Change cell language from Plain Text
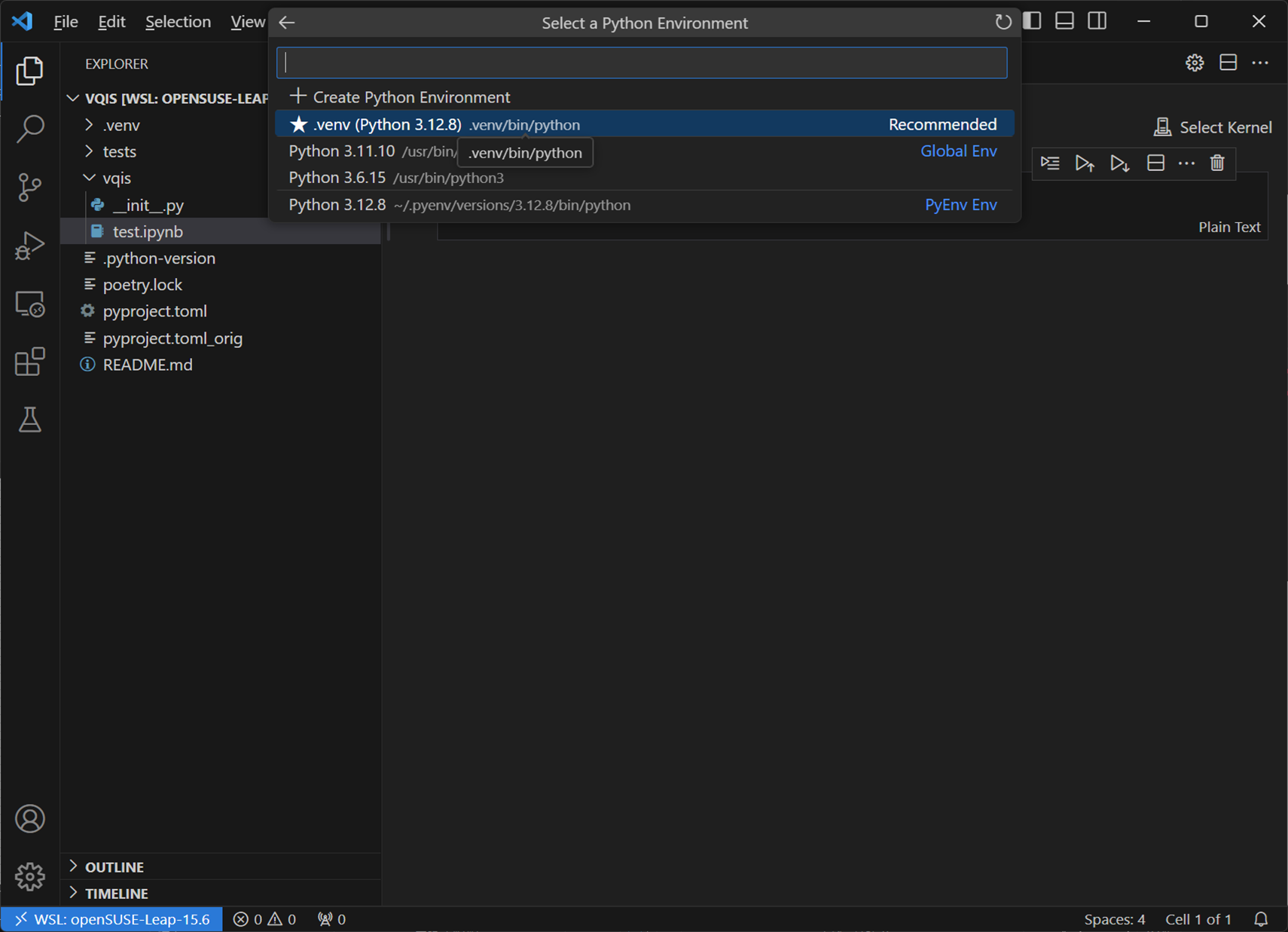1288x932 pixels. [1229, 227]
